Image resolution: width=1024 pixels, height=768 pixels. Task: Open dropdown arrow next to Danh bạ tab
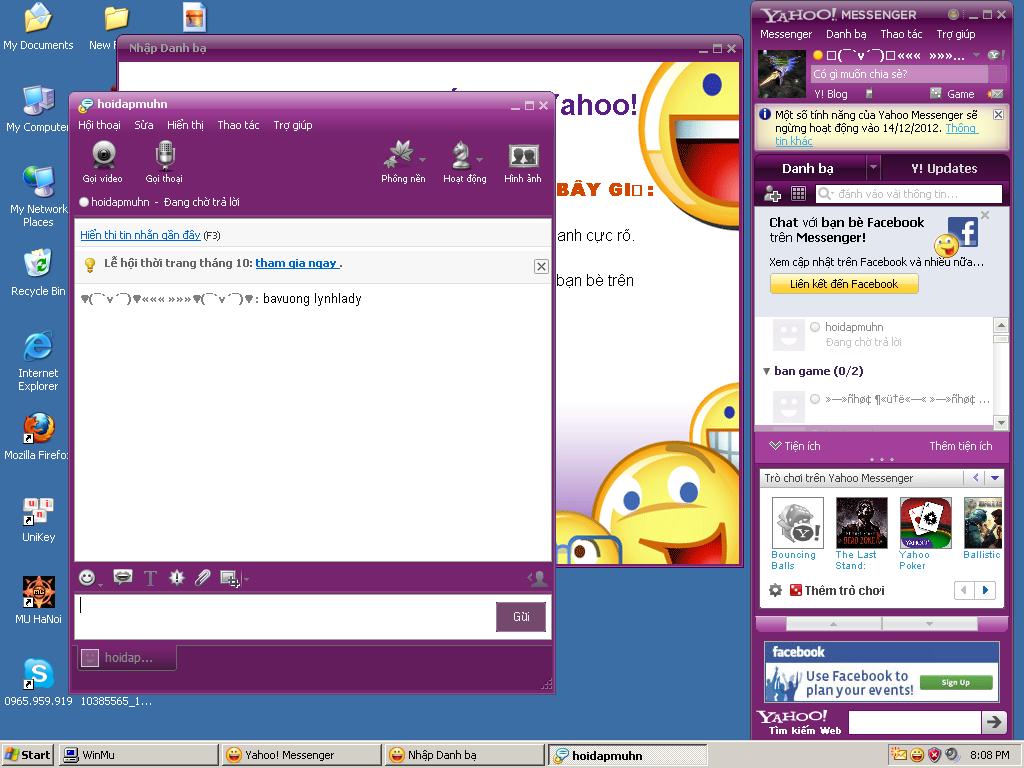873,168
